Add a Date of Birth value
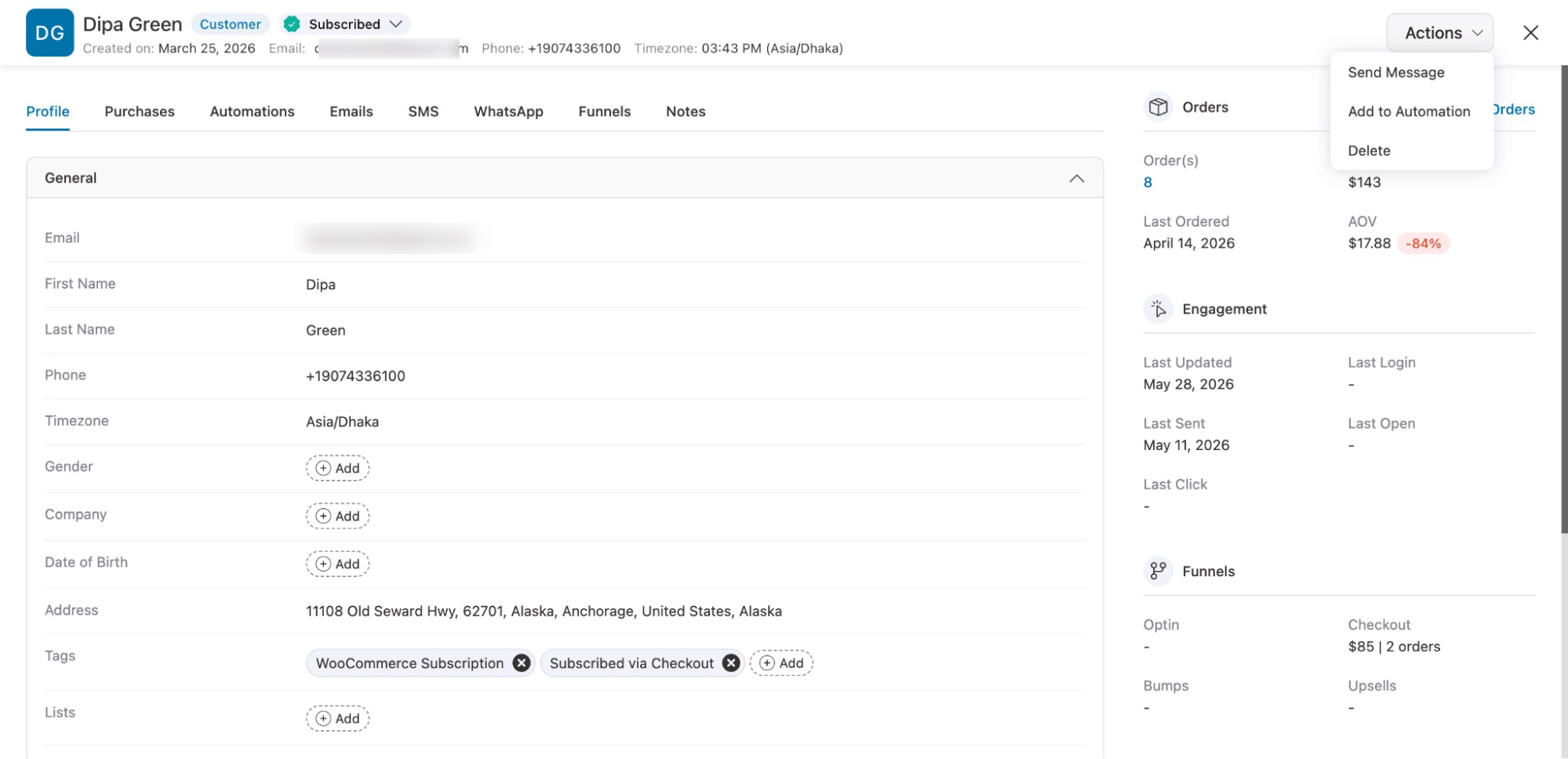The image size is (1568, 759). pyautogui.click(x=337, y=564)
